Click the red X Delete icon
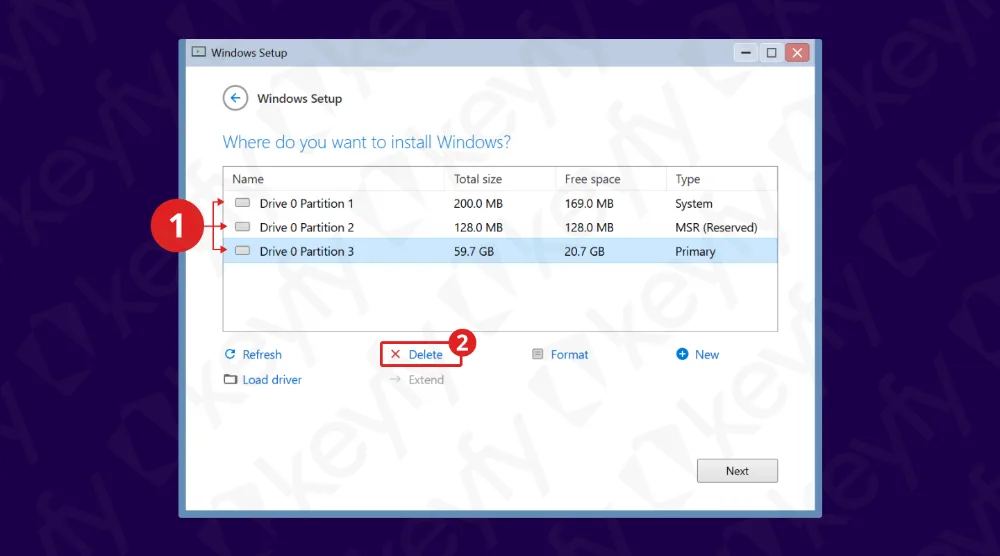Image resolution: width=1000 pixels, height=556 pixels. click(395, 354)
